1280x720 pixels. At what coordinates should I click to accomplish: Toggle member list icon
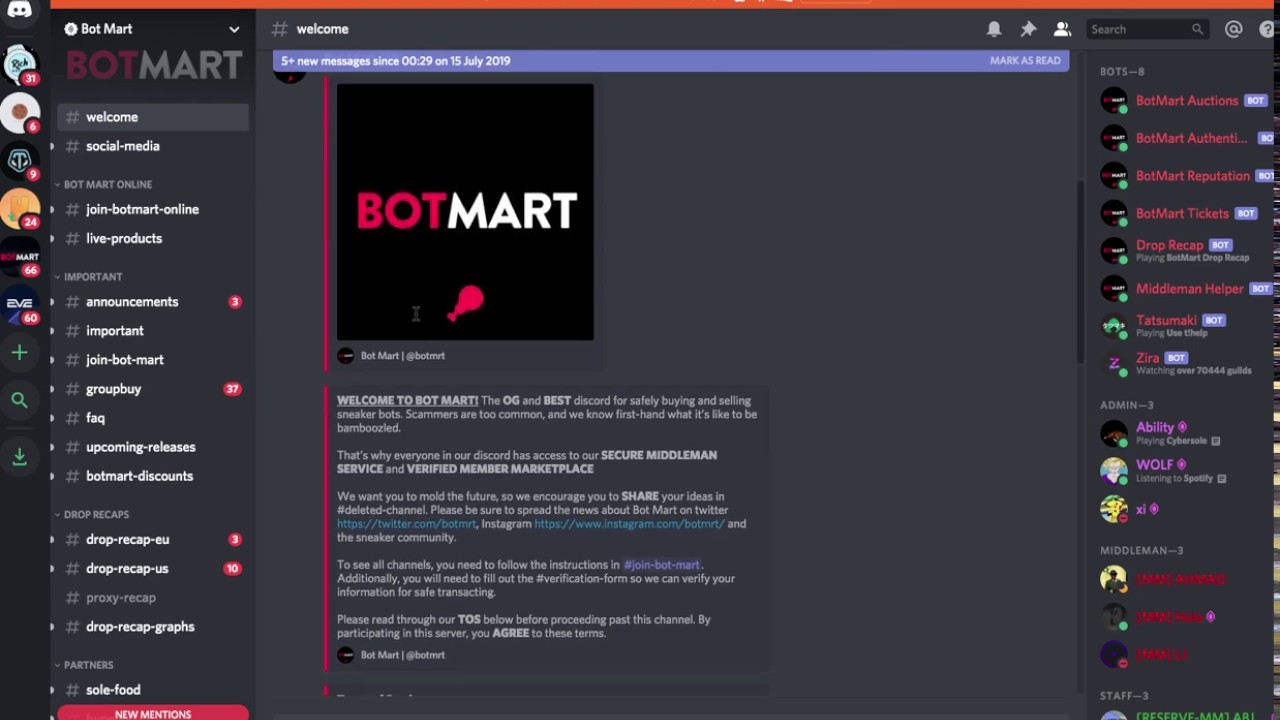1062,29
